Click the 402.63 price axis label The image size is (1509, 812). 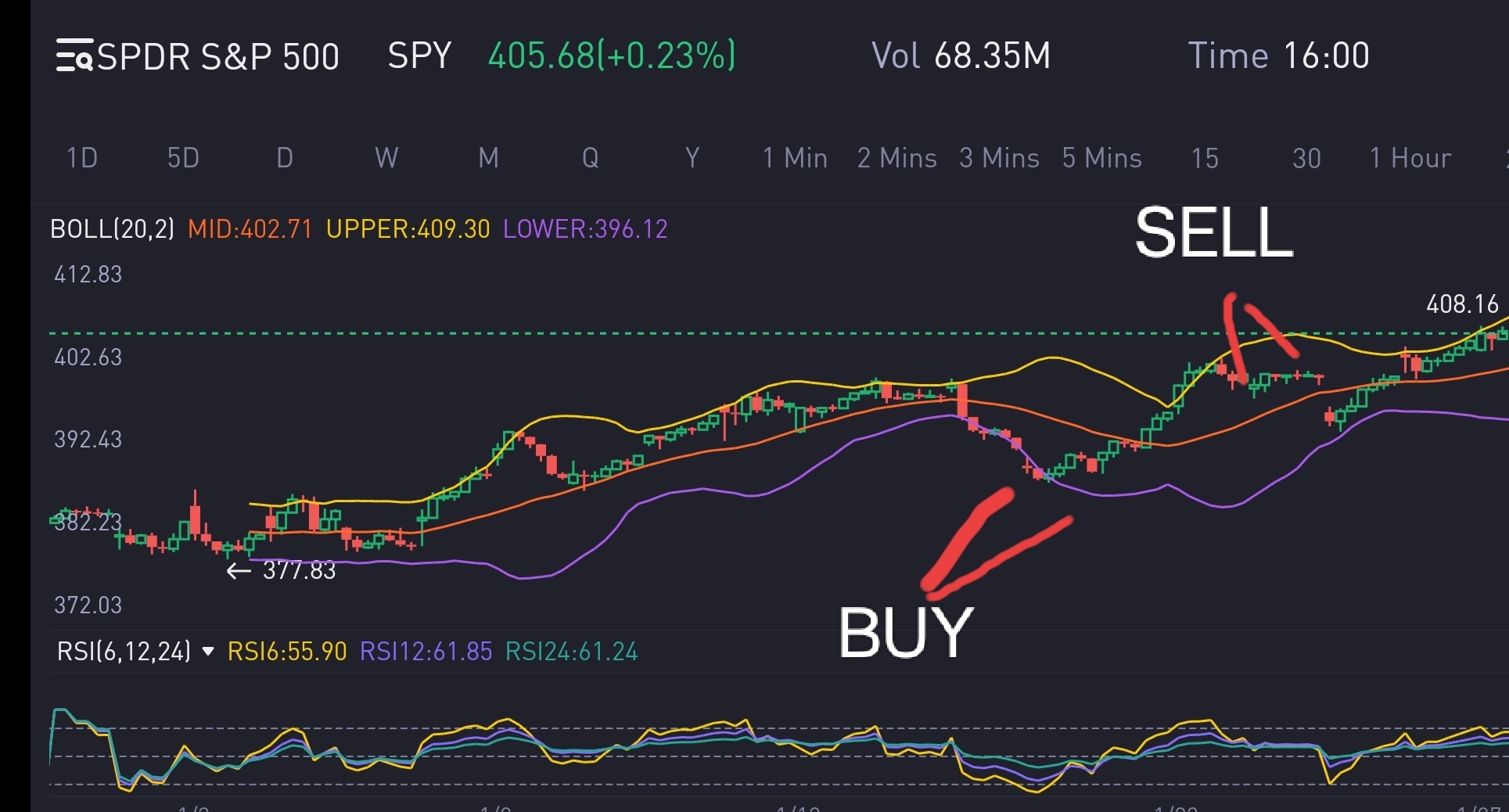pyautogui.click(x=88, y=357)
